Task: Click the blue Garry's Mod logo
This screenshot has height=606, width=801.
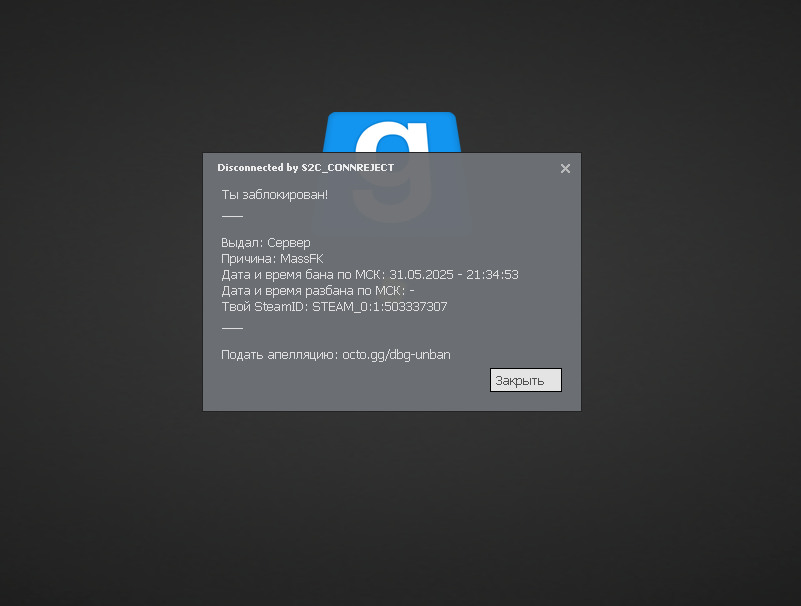Action: click(x=392, y=132)
